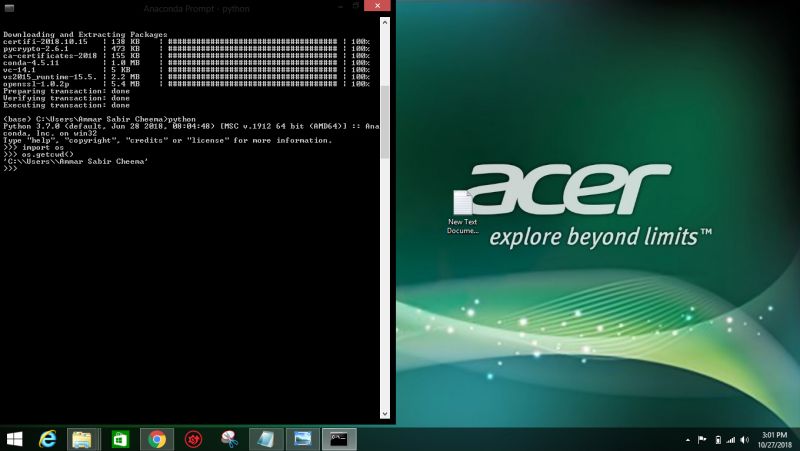Click 'vs2015_runtime-15.5.' package row

186,77
